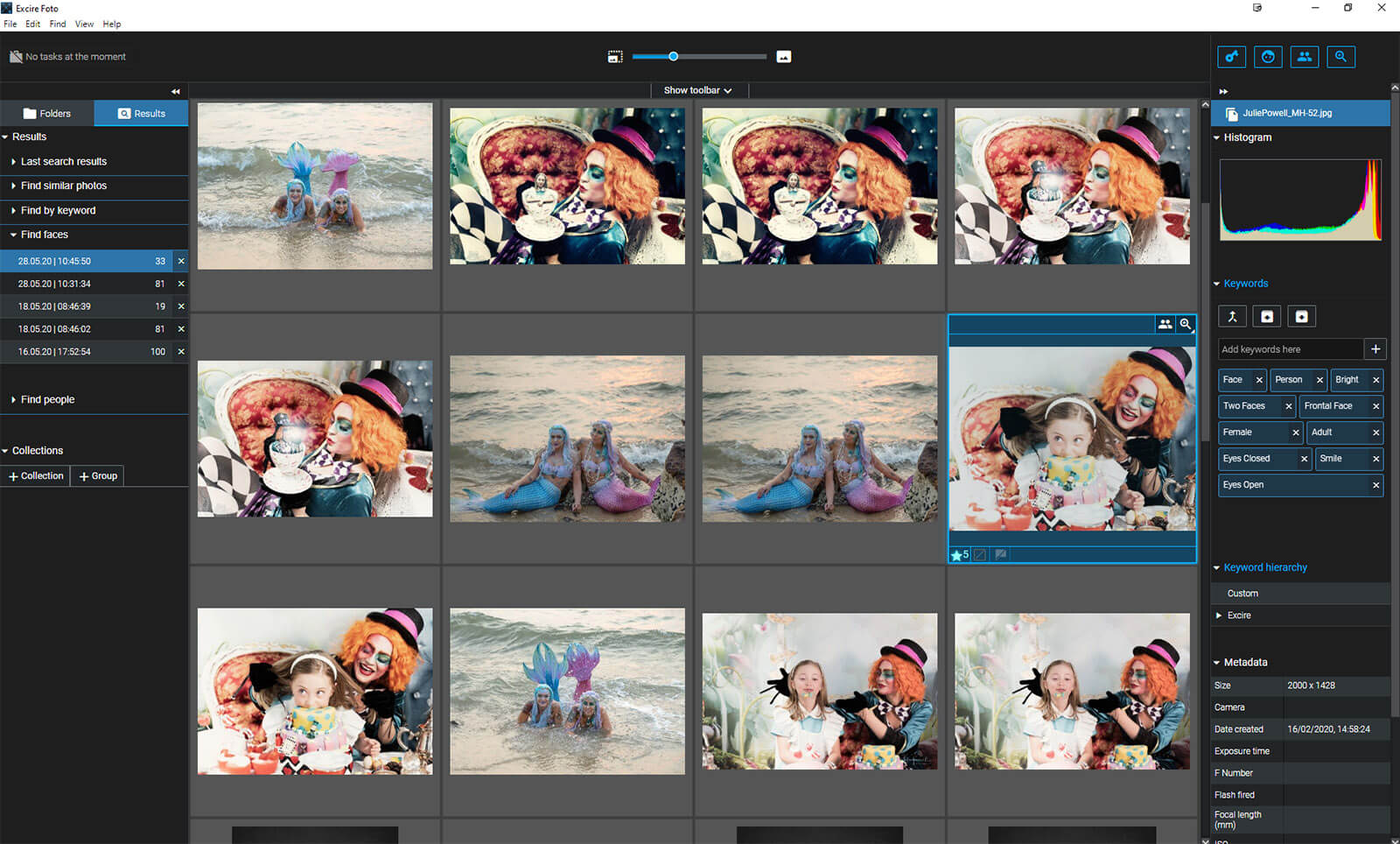This screenshot has width=1400, height=844.
Task: Click the find similar magnifier on selected photo
Action: click(x=1186, y=324)
